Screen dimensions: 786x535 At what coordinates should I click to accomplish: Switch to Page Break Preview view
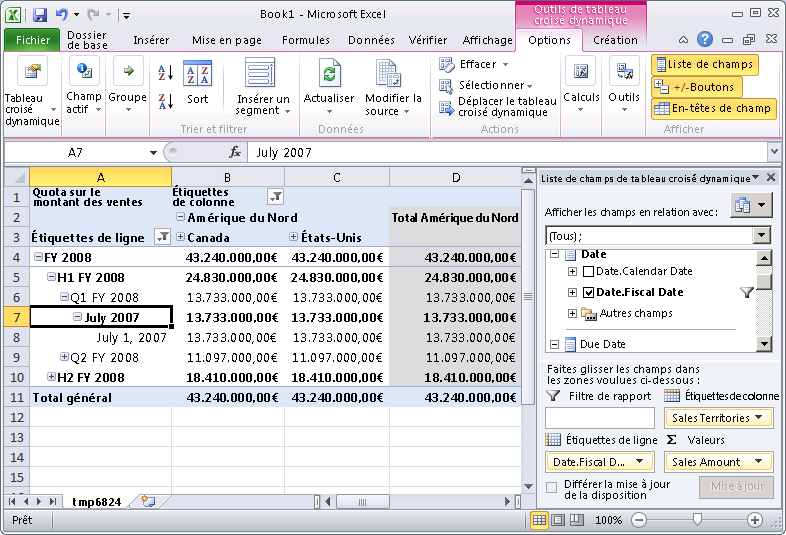tap(576, 520)
